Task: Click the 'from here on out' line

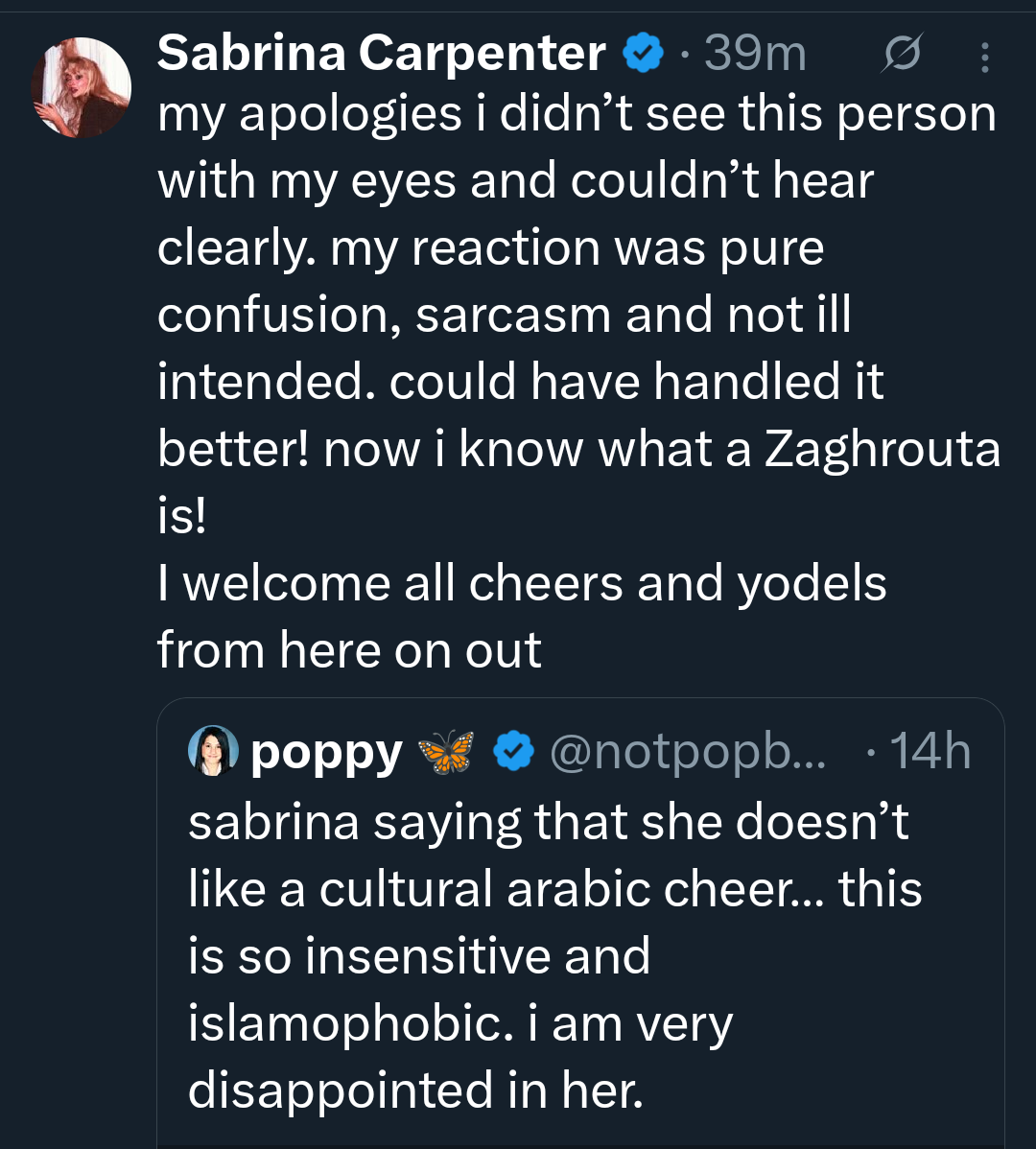Action: pyautogui.click(x=349, y=650)
